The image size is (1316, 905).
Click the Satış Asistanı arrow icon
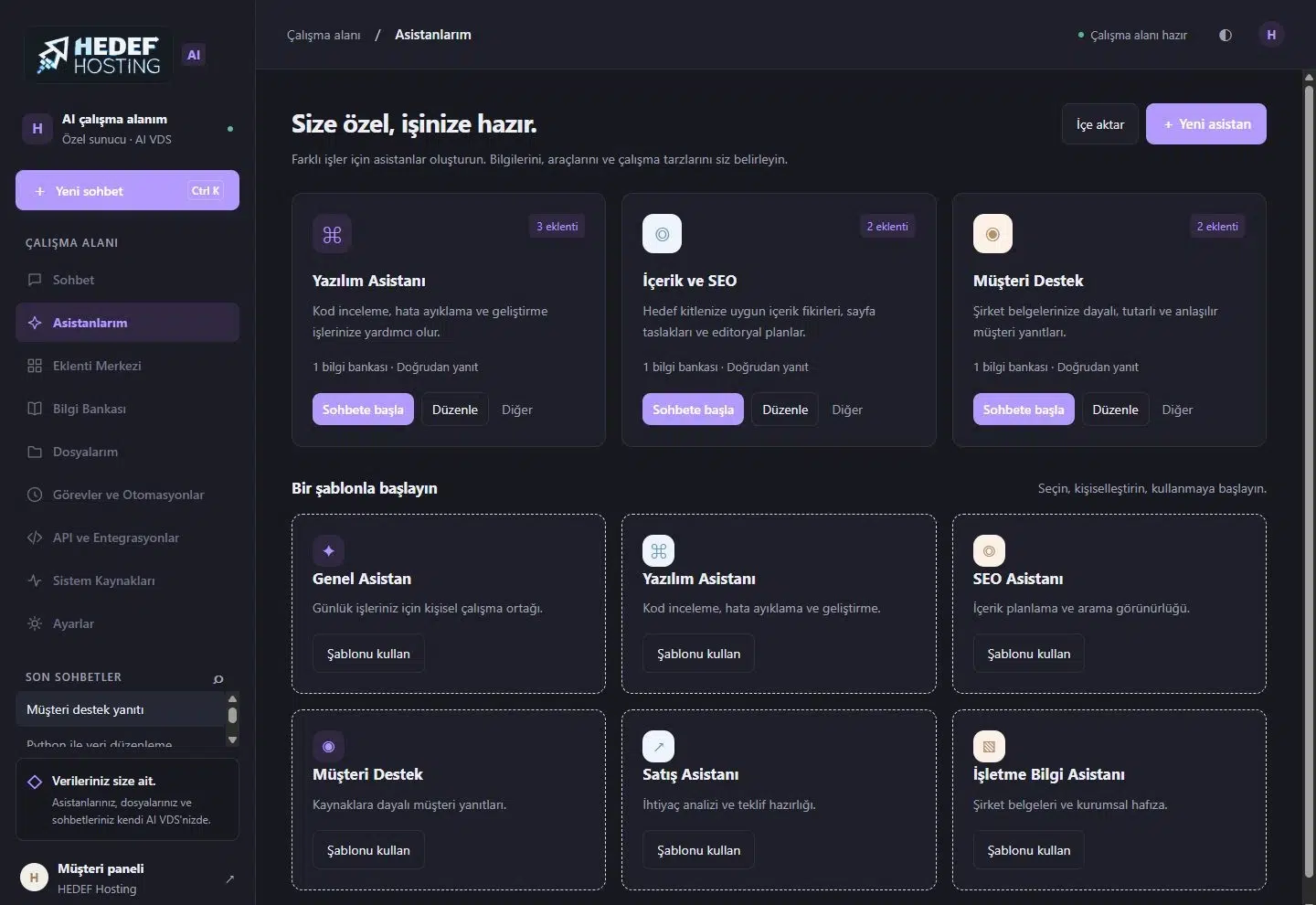(658, 746)
